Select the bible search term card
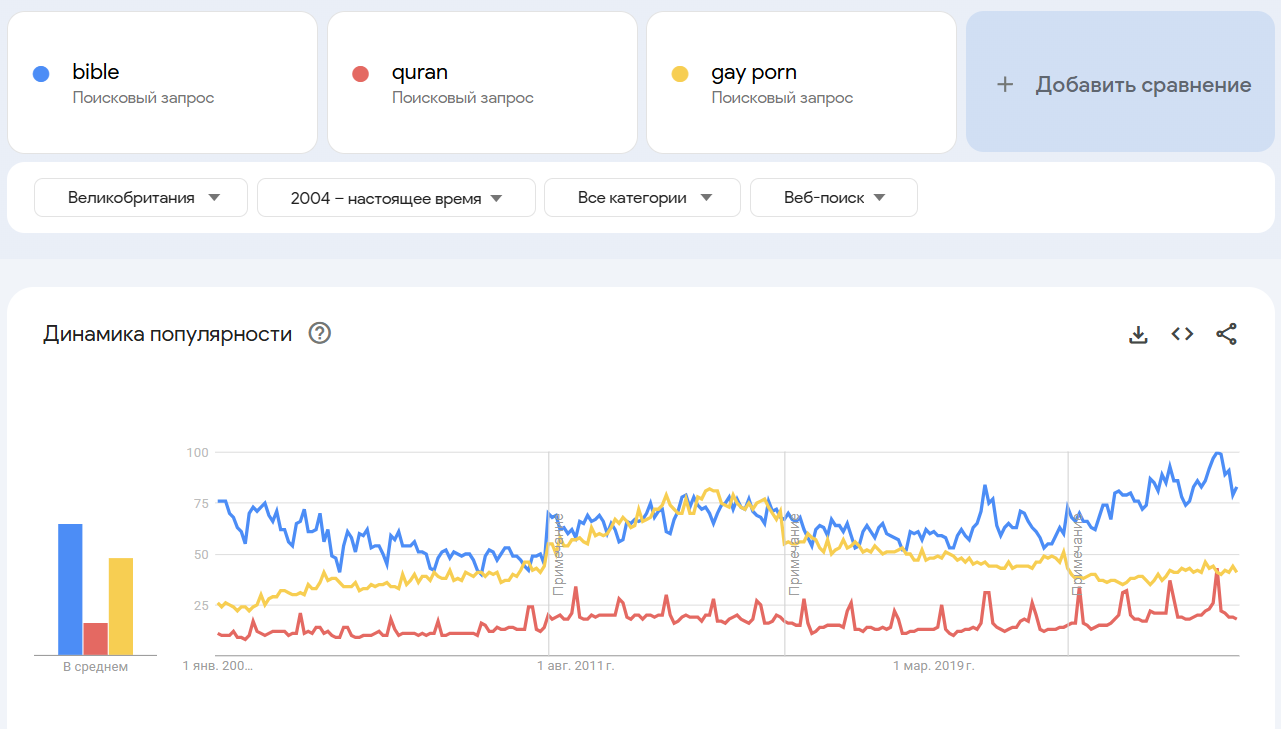The height and width of the screenshot is (729, 1281). tap(162, 83)
